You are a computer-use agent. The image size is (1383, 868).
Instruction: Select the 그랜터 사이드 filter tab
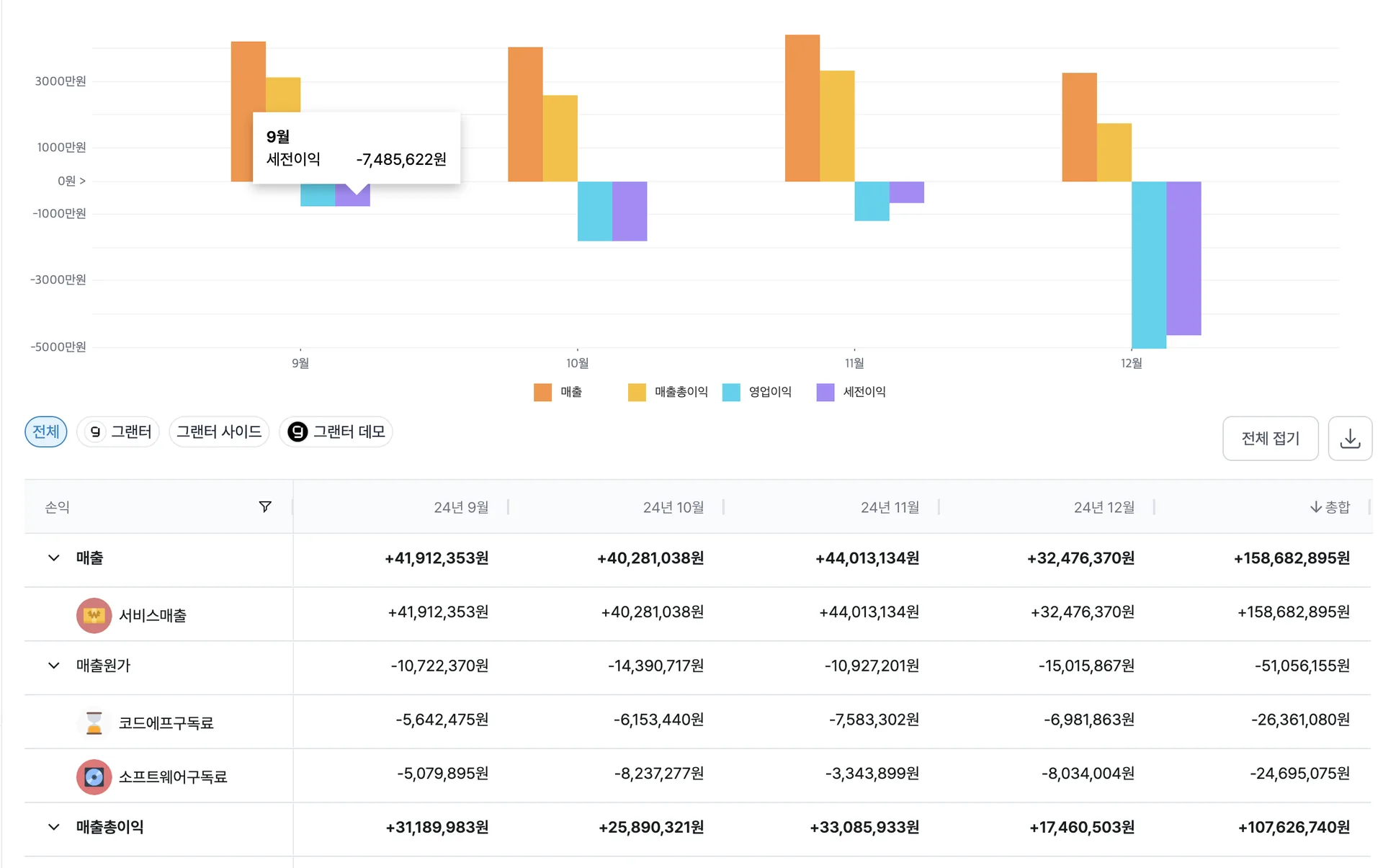click(219, 431)
